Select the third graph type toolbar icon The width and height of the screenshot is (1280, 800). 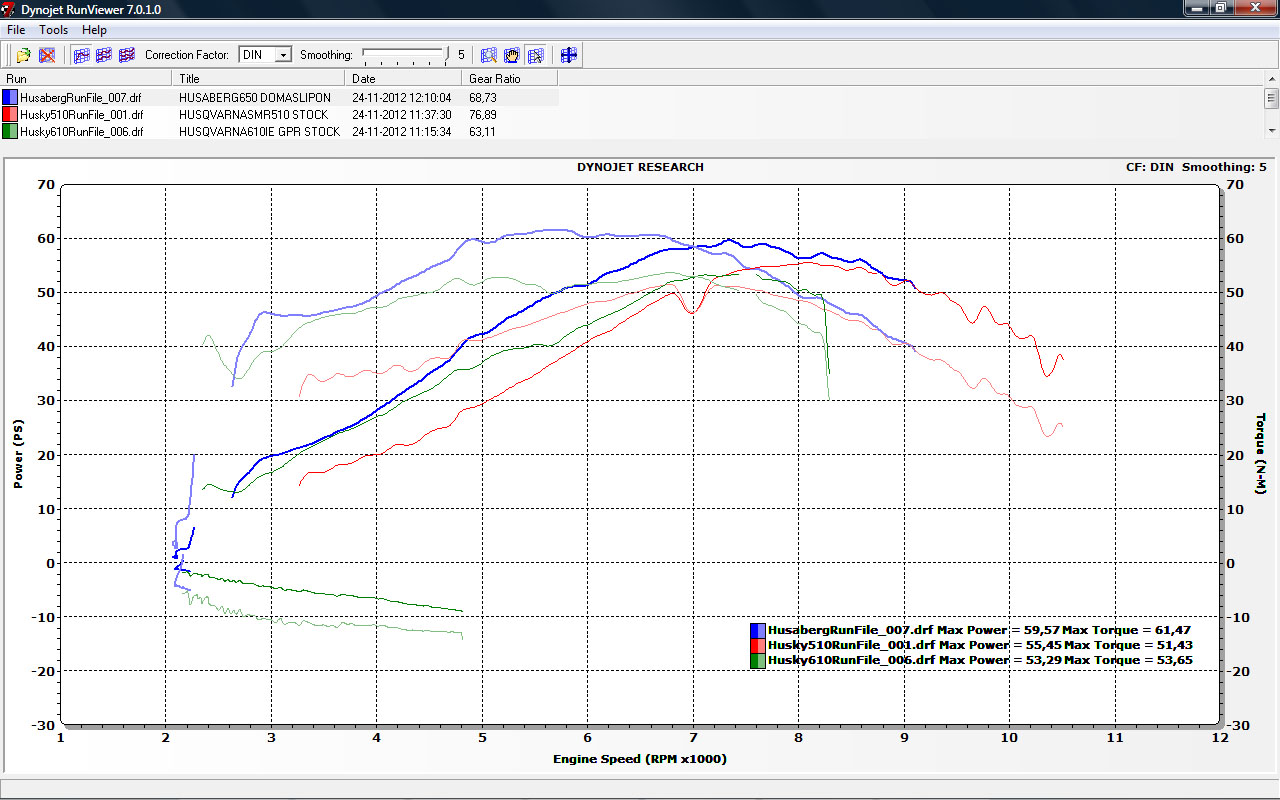pos(127,55)
